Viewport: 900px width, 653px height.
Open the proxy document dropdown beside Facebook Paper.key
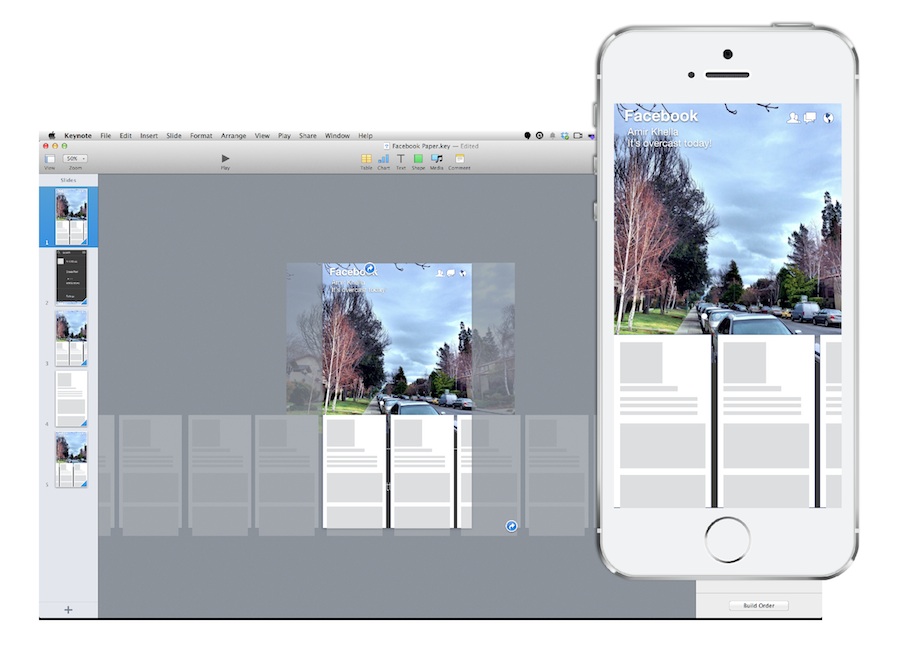coord(386,145)
